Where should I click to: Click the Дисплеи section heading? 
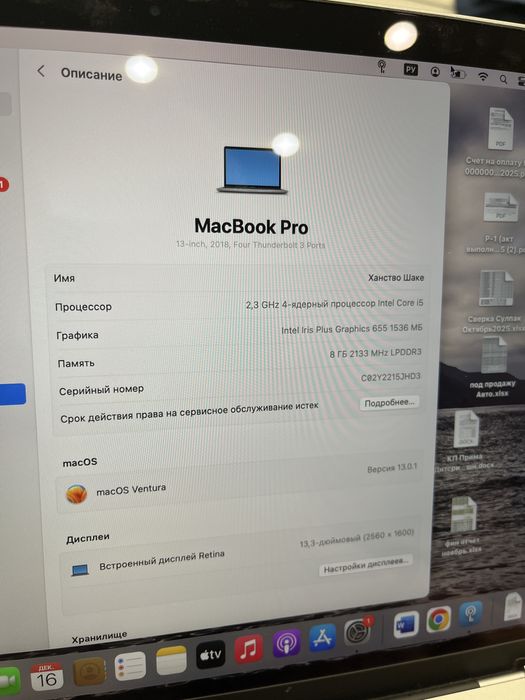[88, 538]
